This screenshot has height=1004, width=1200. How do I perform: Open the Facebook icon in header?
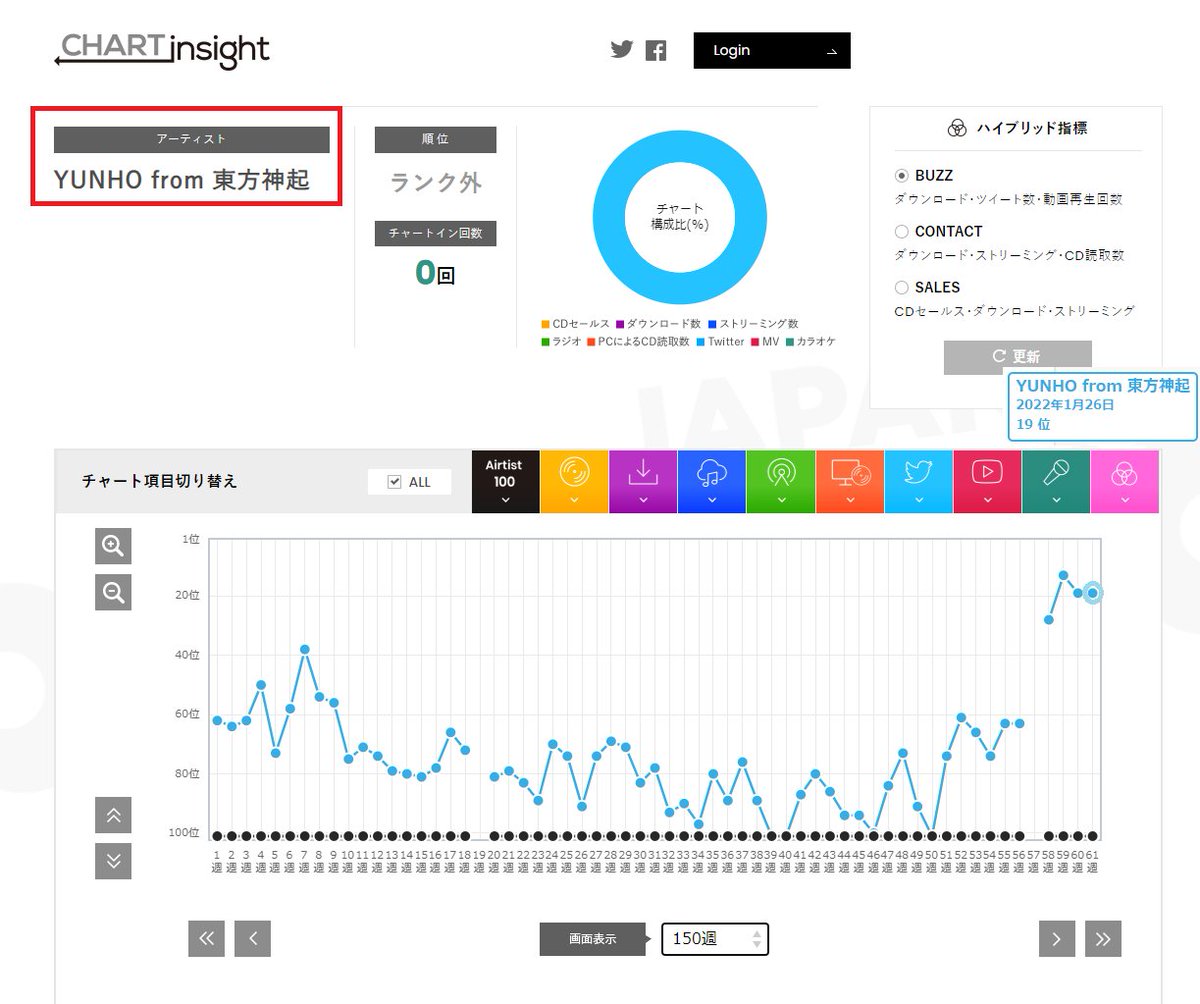click(656, 50)
